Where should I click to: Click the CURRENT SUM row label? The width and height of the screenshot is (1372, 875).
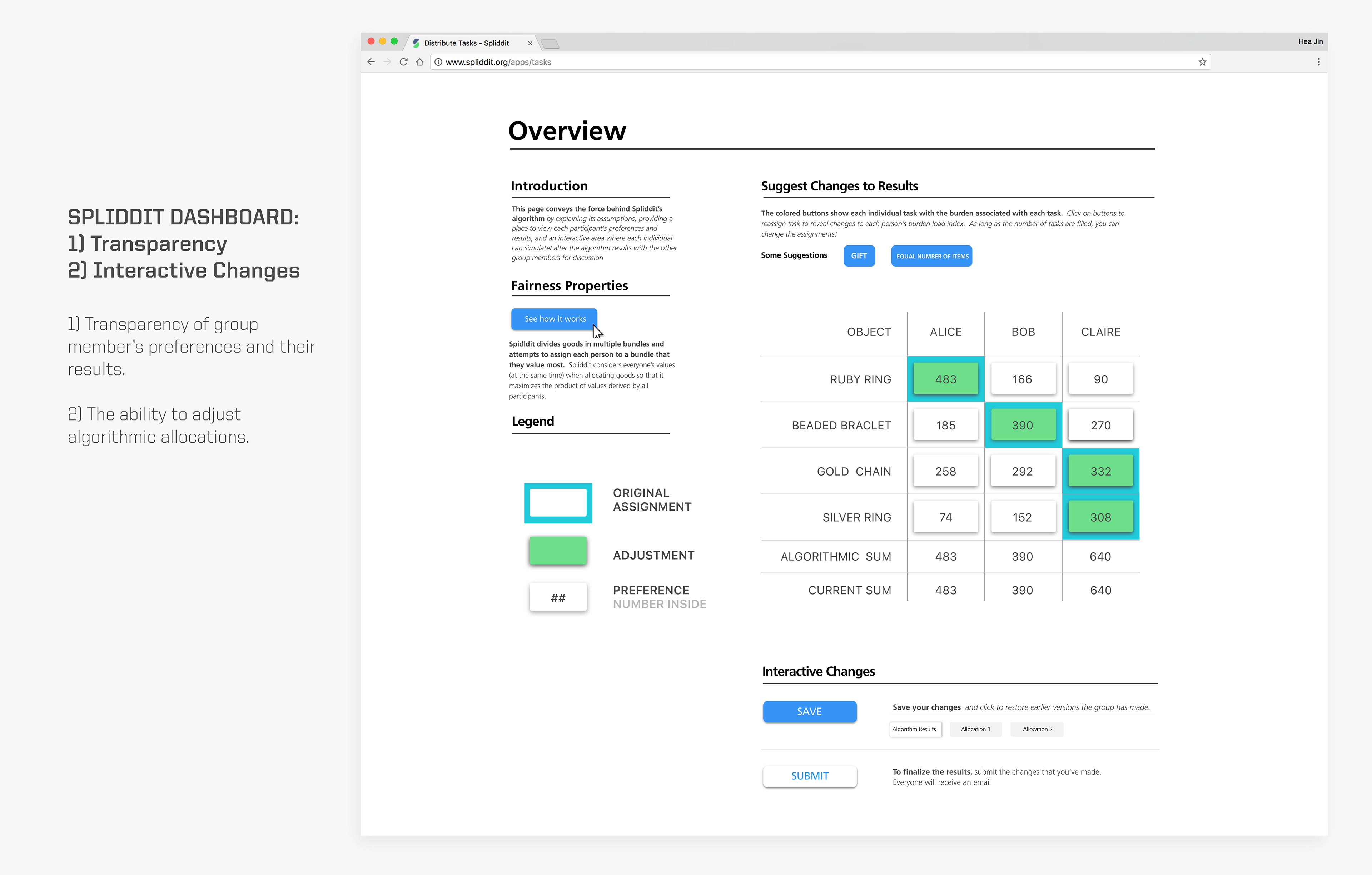point(850,591)
